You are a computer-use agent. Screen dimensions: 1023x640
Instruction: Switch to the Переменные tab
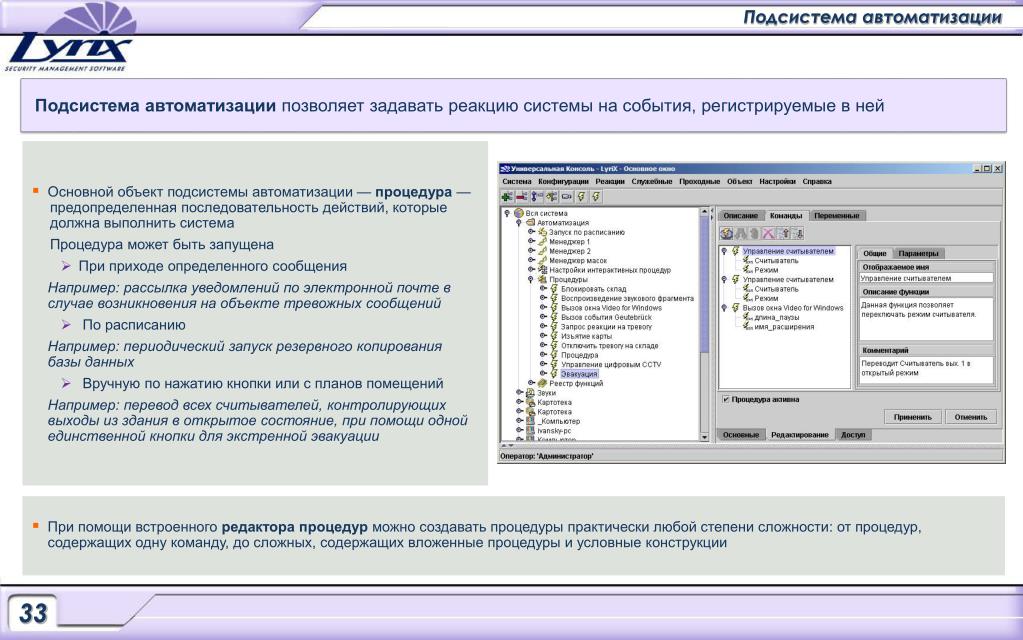click(837, 215)
